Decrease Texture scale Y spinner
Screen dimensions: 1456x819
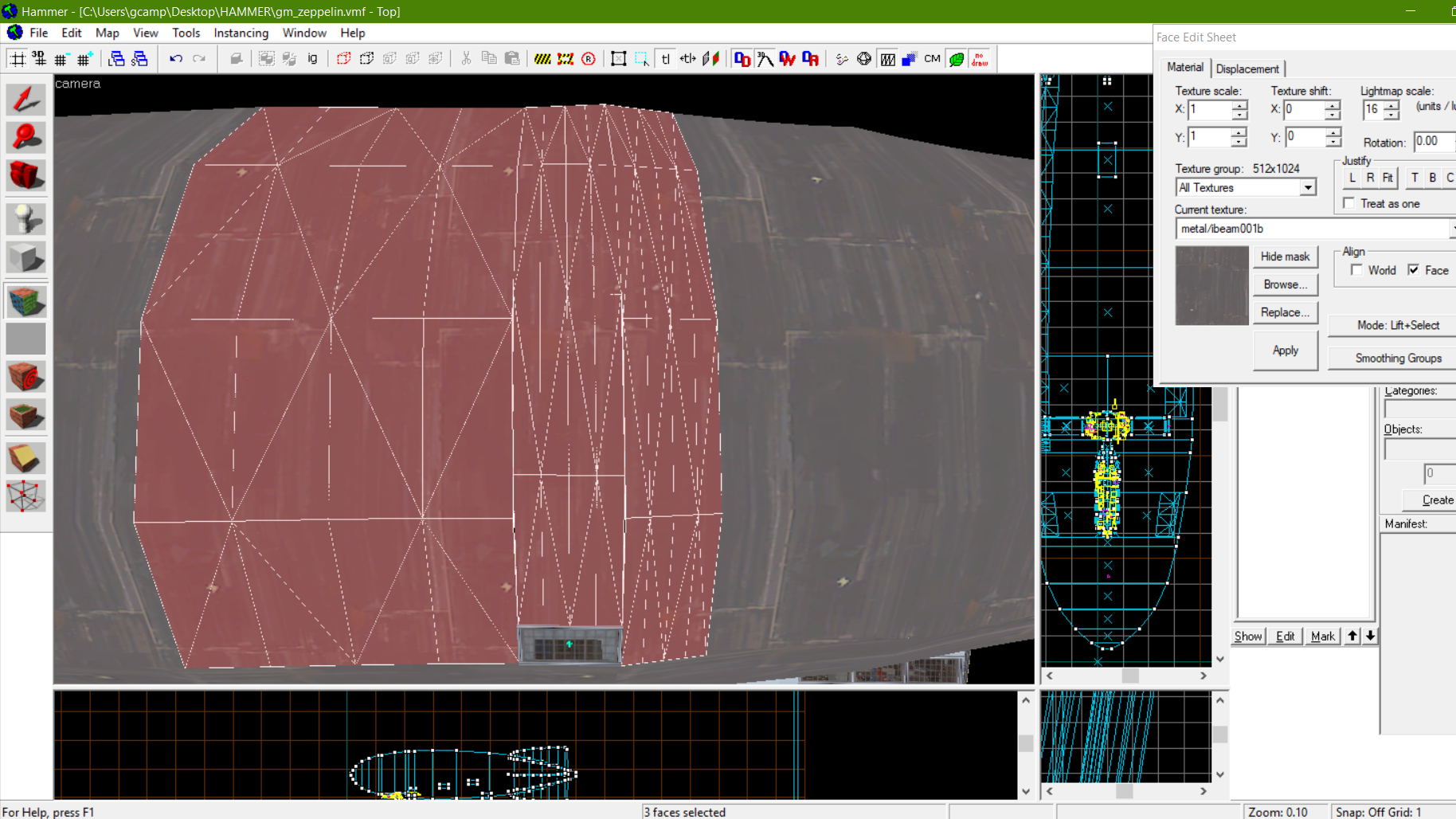click(1239, 142)
